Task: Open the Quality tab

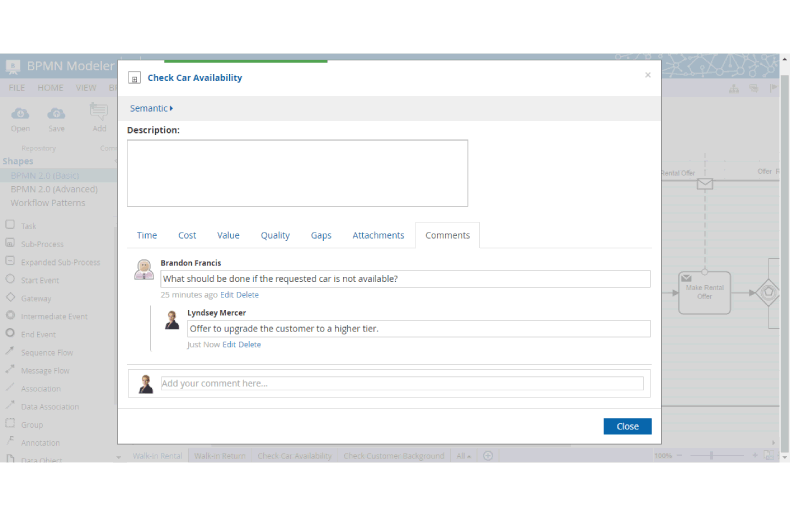Action: click(x=275, y=236)
